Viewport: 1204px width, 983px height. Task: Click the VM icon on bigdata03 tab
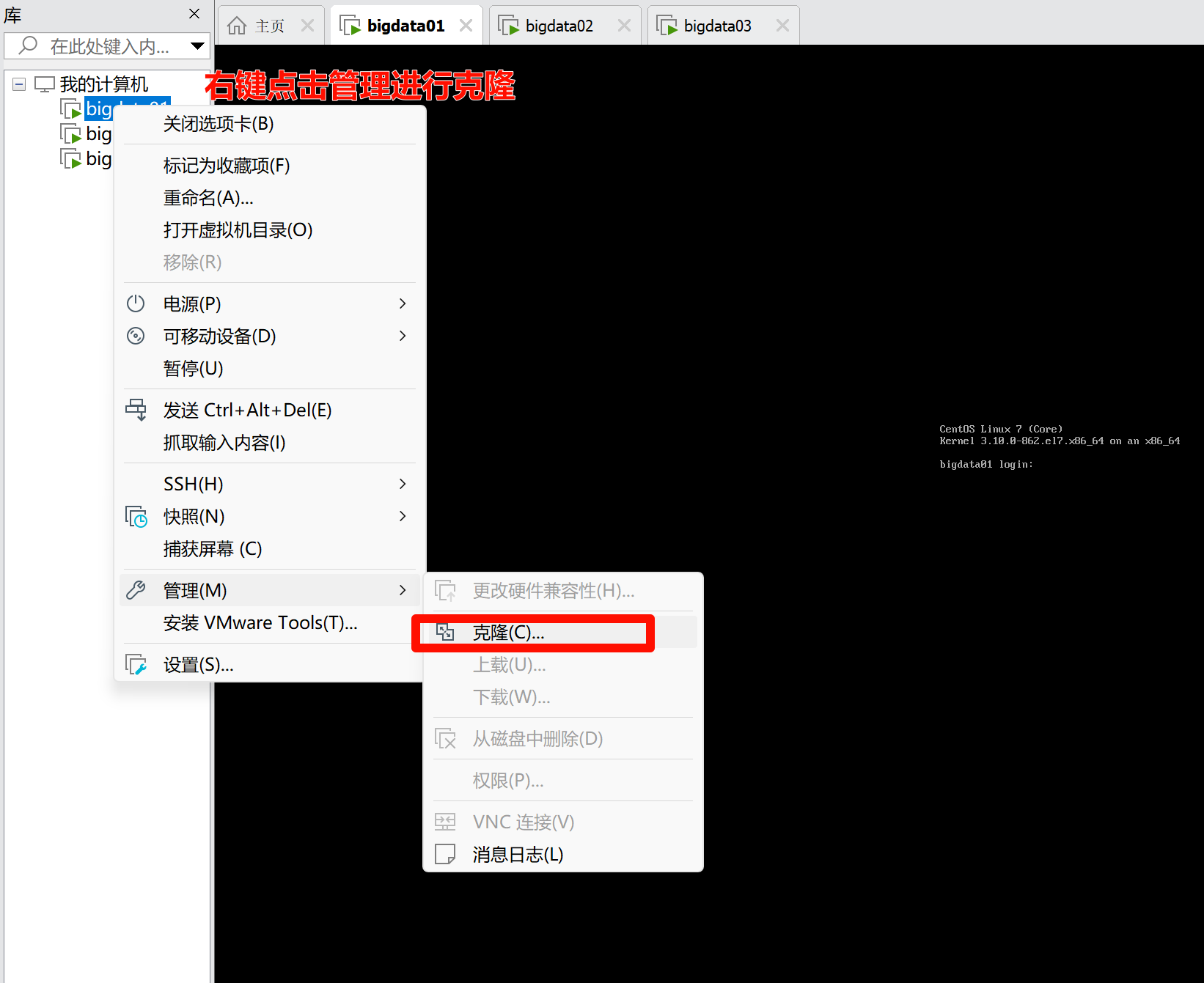point(667,26)
